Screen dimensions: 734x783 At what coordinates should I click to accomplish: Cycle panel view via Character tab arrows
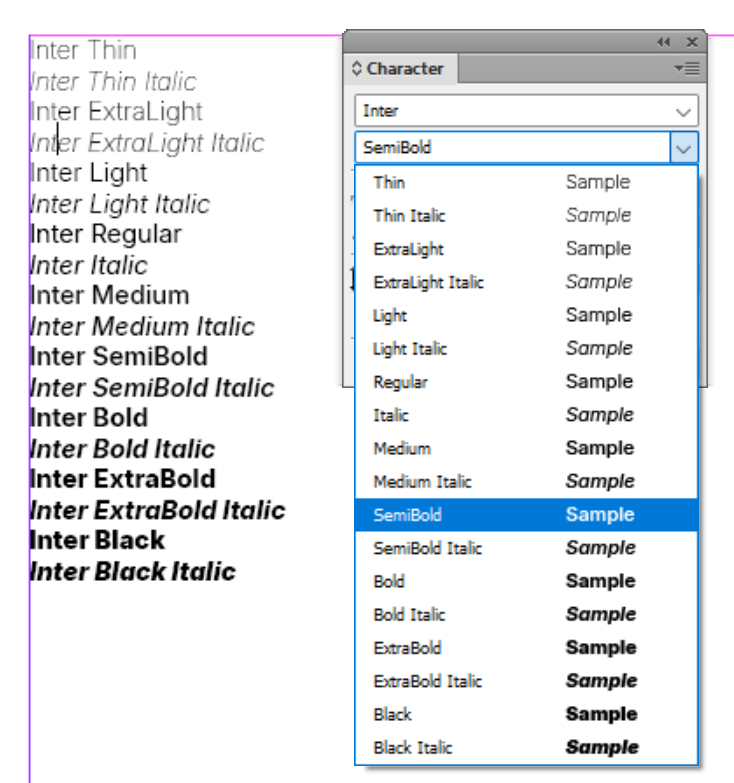tap(357, 68)
